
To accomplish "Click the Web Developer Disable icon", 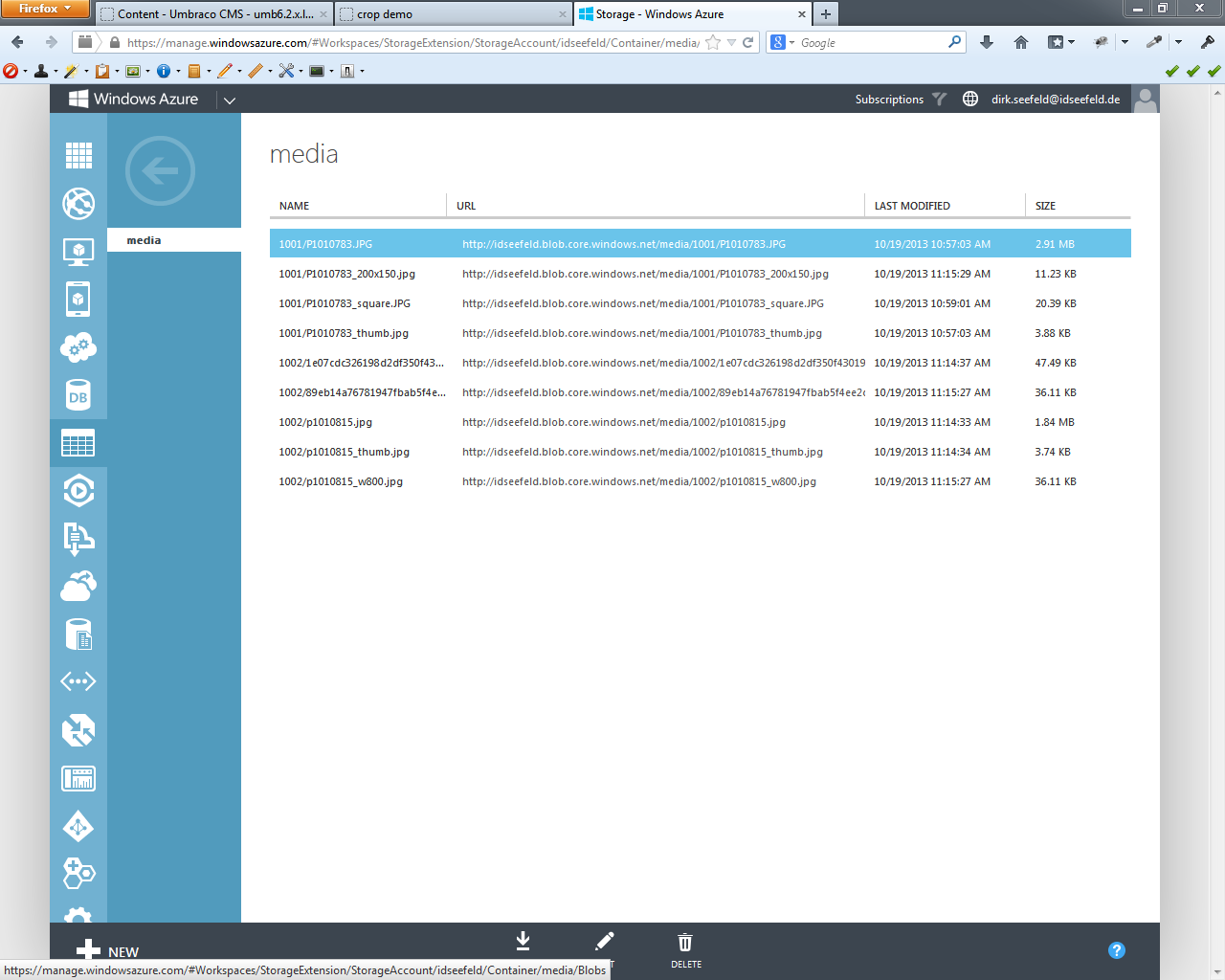I will (x=11, y=71).
